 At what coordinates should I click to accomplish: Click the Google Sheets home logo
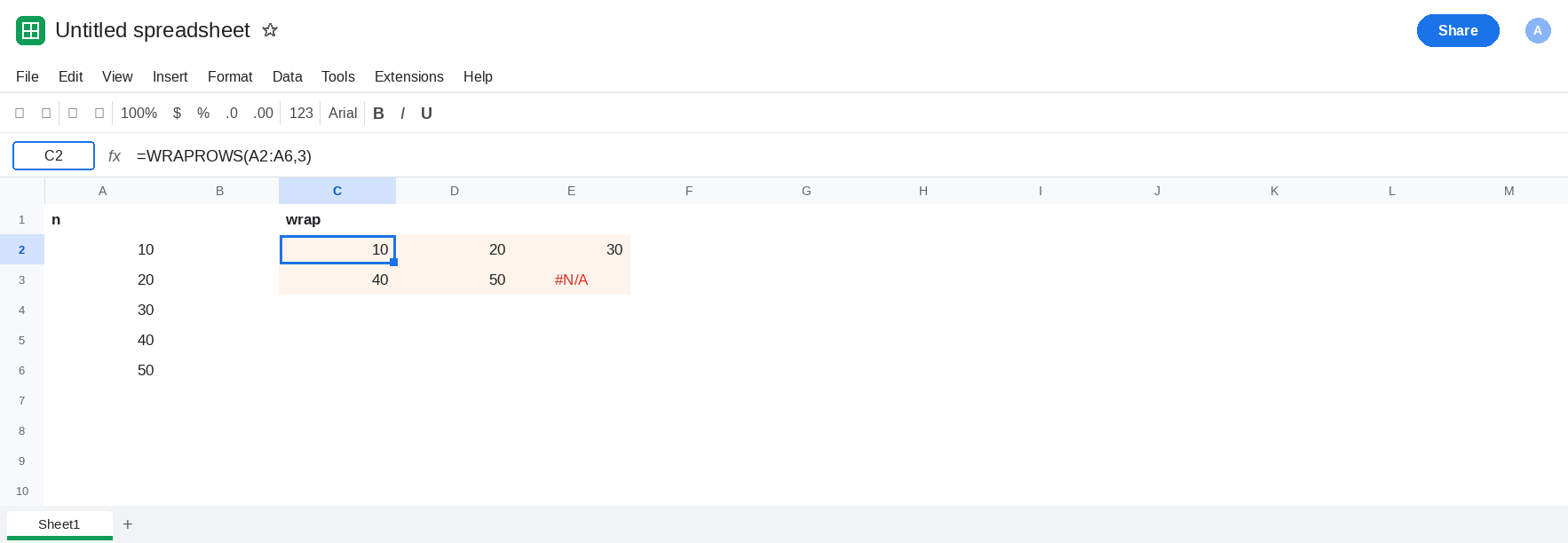point(30,30)
